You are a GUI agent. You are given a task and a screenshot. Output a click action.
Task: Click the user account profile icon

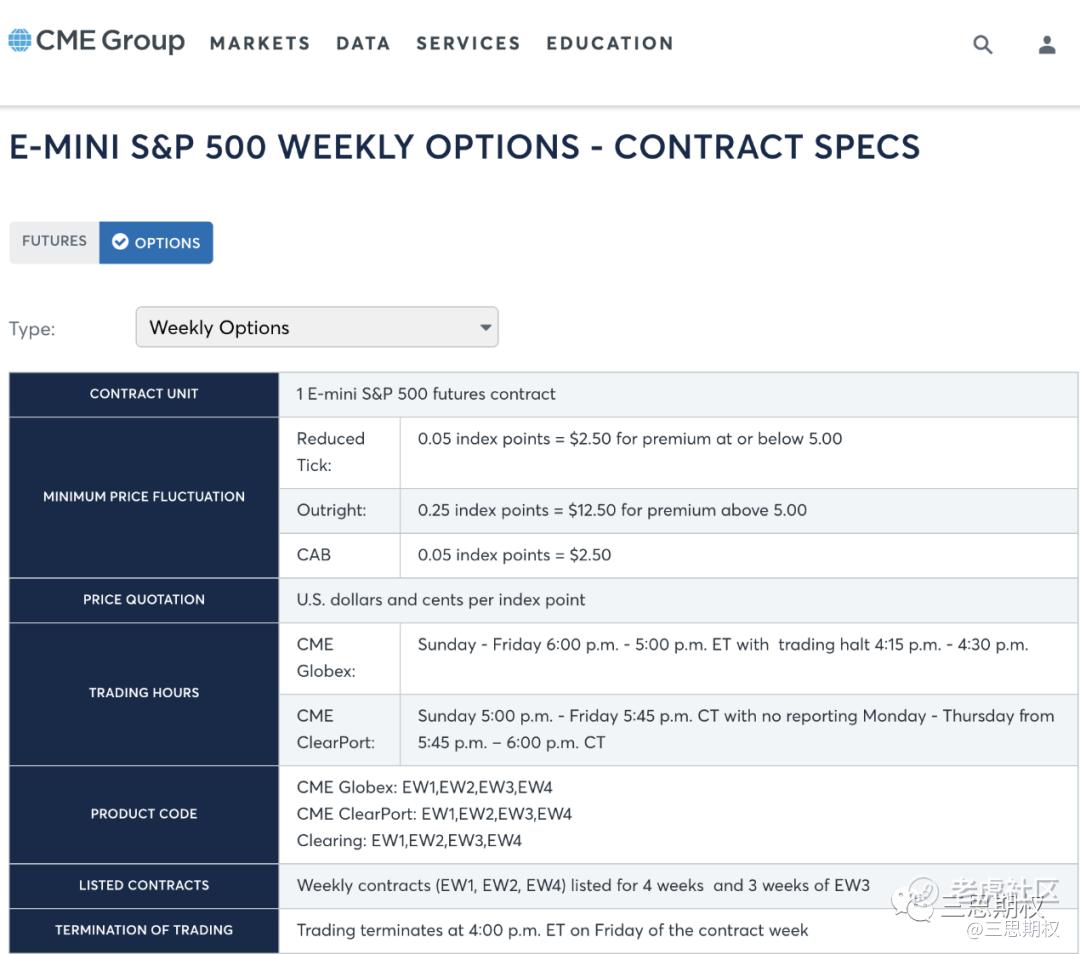click(x=1047, y=44)
